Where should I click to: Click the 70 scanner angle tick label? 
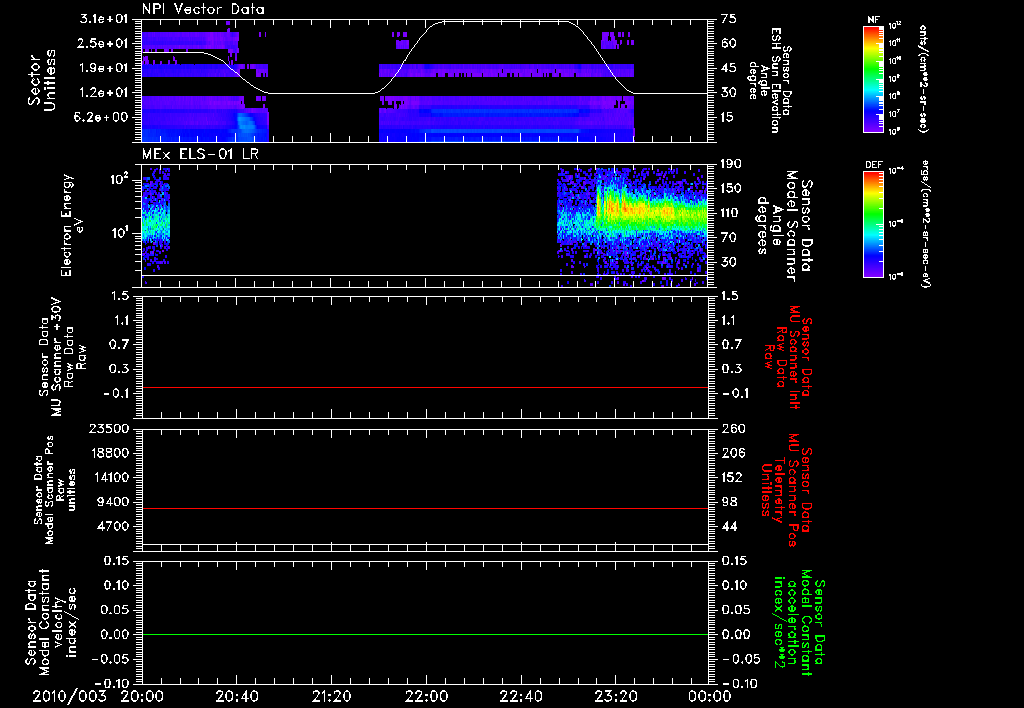coord(728,238)
